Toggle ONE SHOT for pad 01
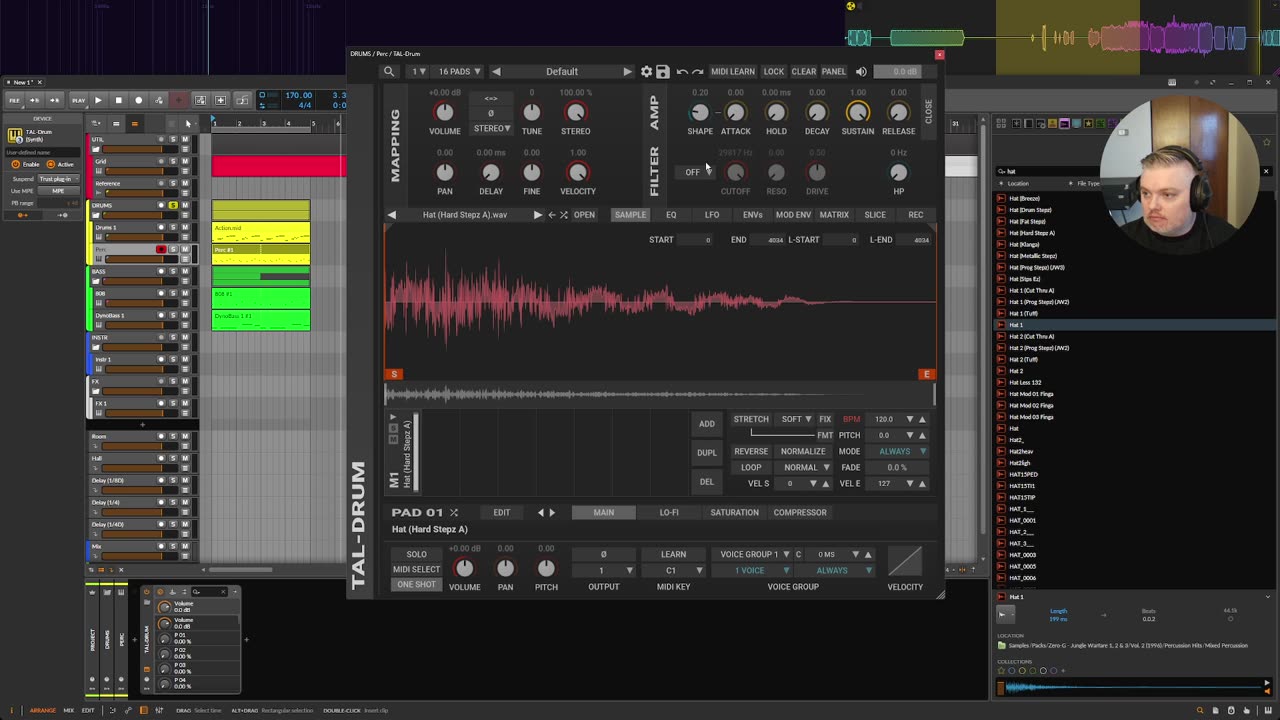The width and height of the screenshot is (1280, 720). (x=417, y=585)
